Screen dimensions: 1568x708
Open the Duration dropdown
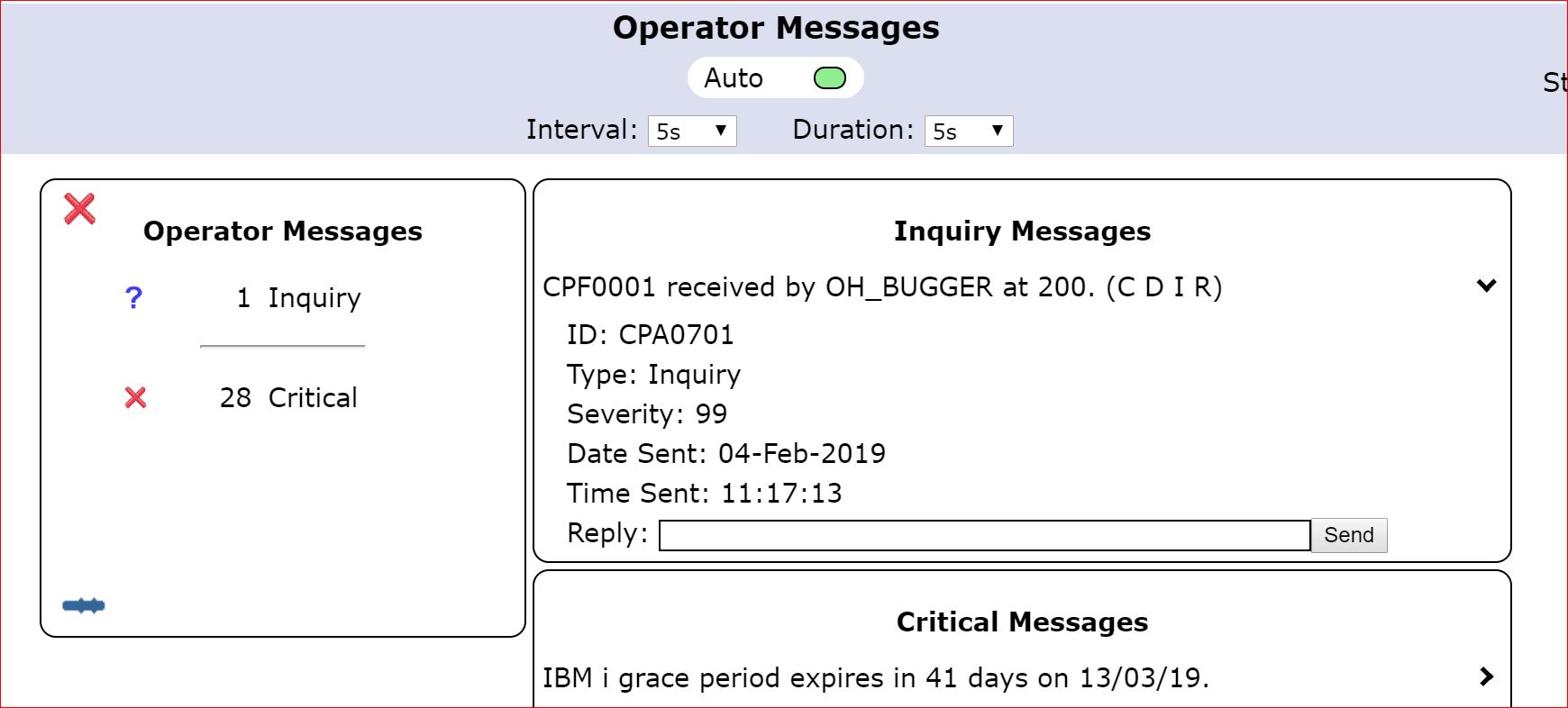point(968,132)
